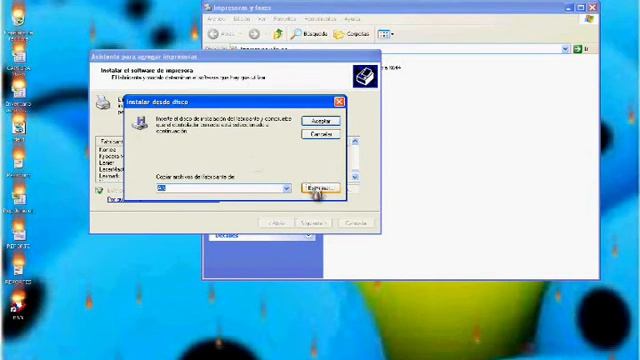Open Edición menu in Impresoras y faxes
The height and width of the screenshot is (360, 640).
click(241, 19)
